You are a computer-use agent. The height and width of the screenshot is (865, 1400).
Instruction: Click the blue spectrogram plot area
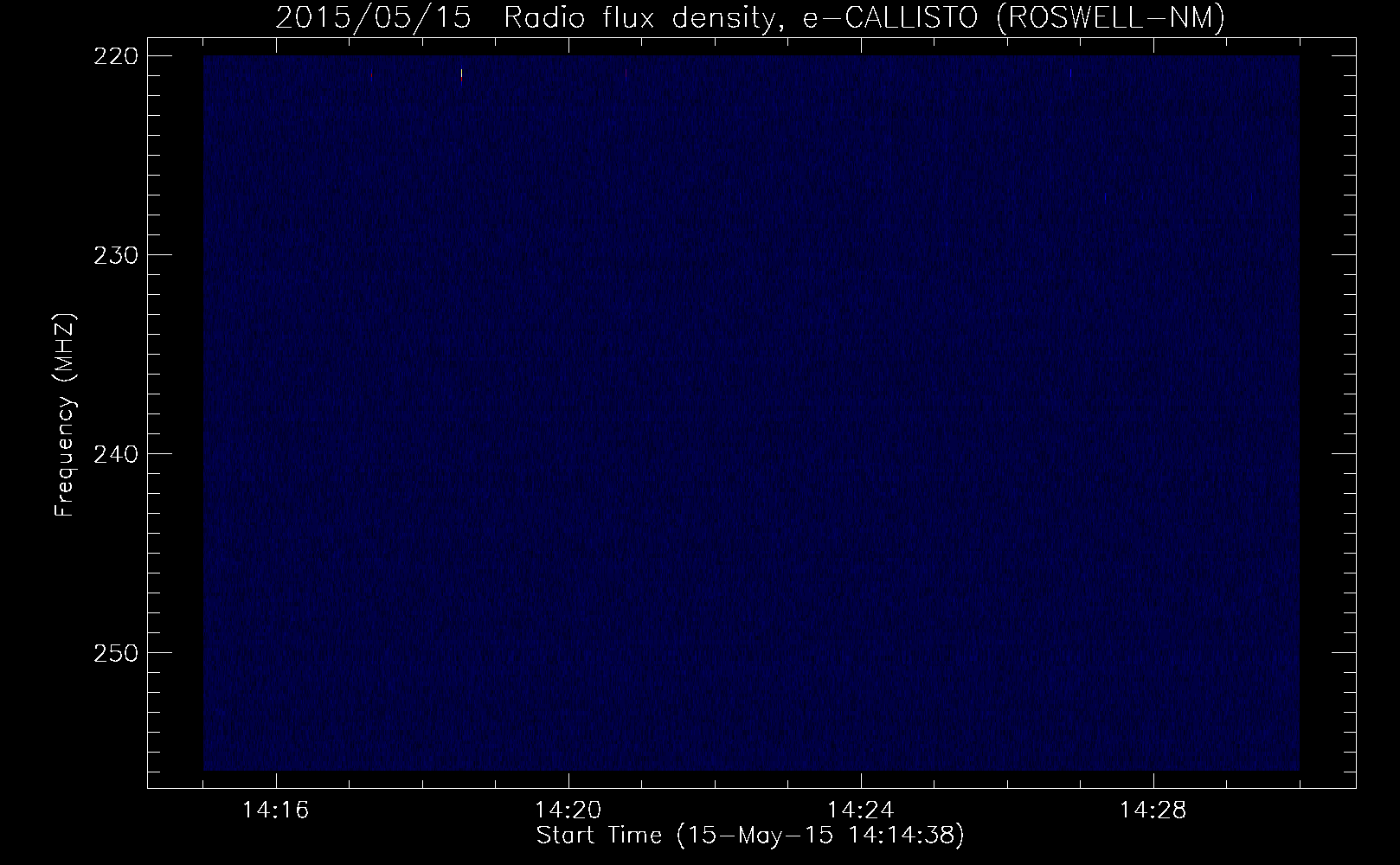751,413
